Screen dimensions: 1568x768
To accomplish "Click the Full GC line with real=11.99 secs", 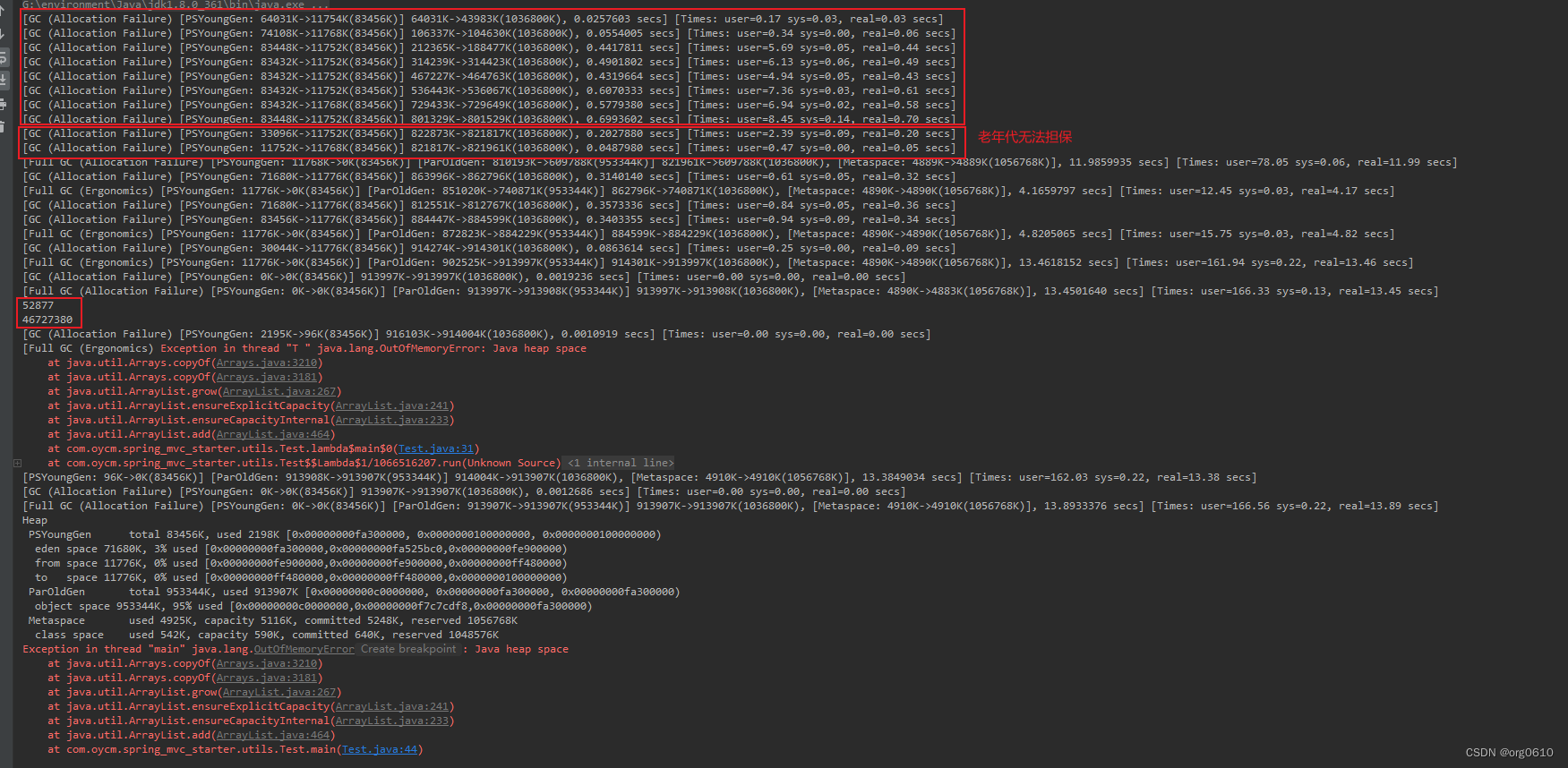I will click(x=740, y=162).
